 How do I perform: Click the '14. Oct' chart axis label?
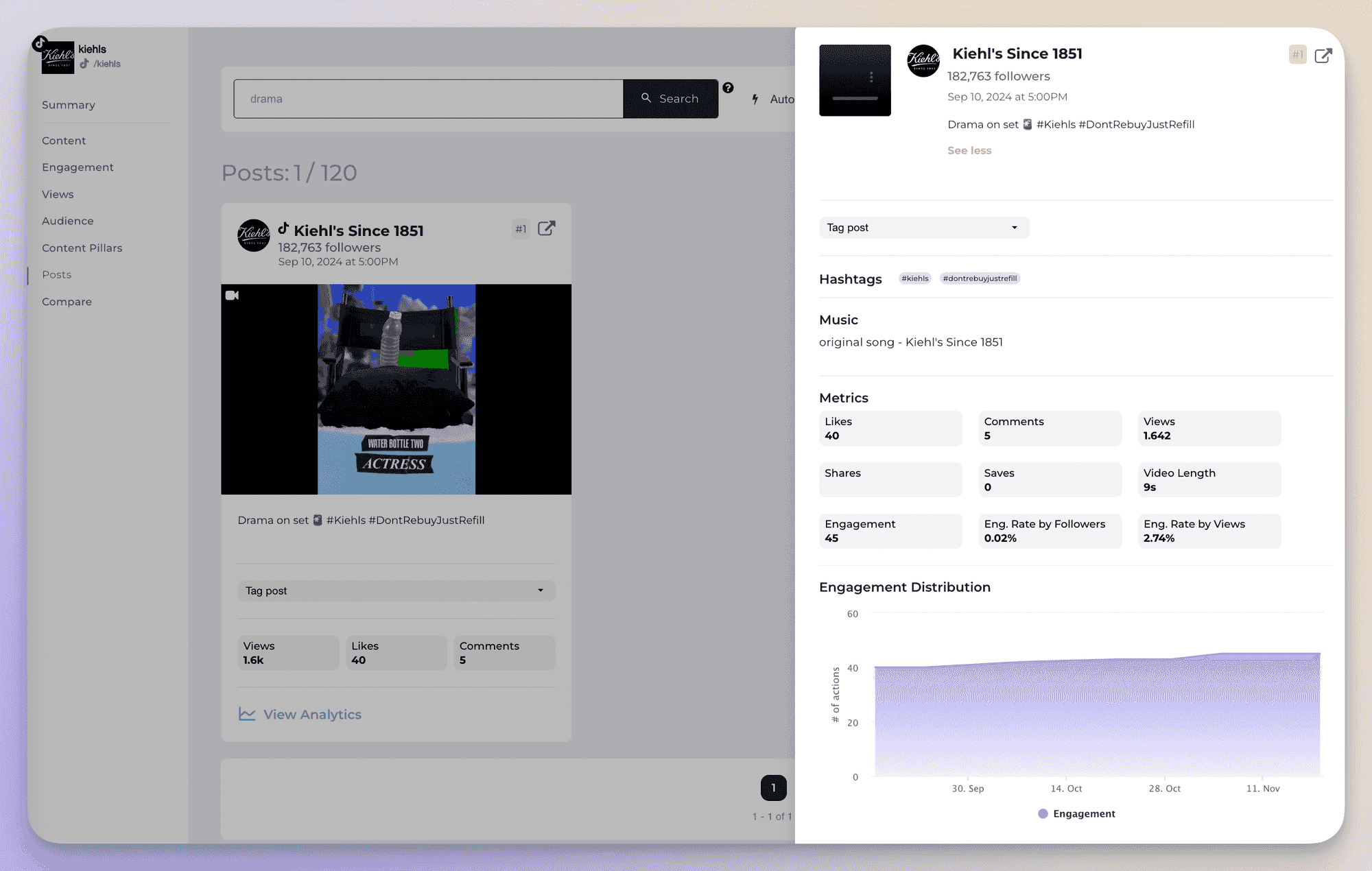(1066, 789)
